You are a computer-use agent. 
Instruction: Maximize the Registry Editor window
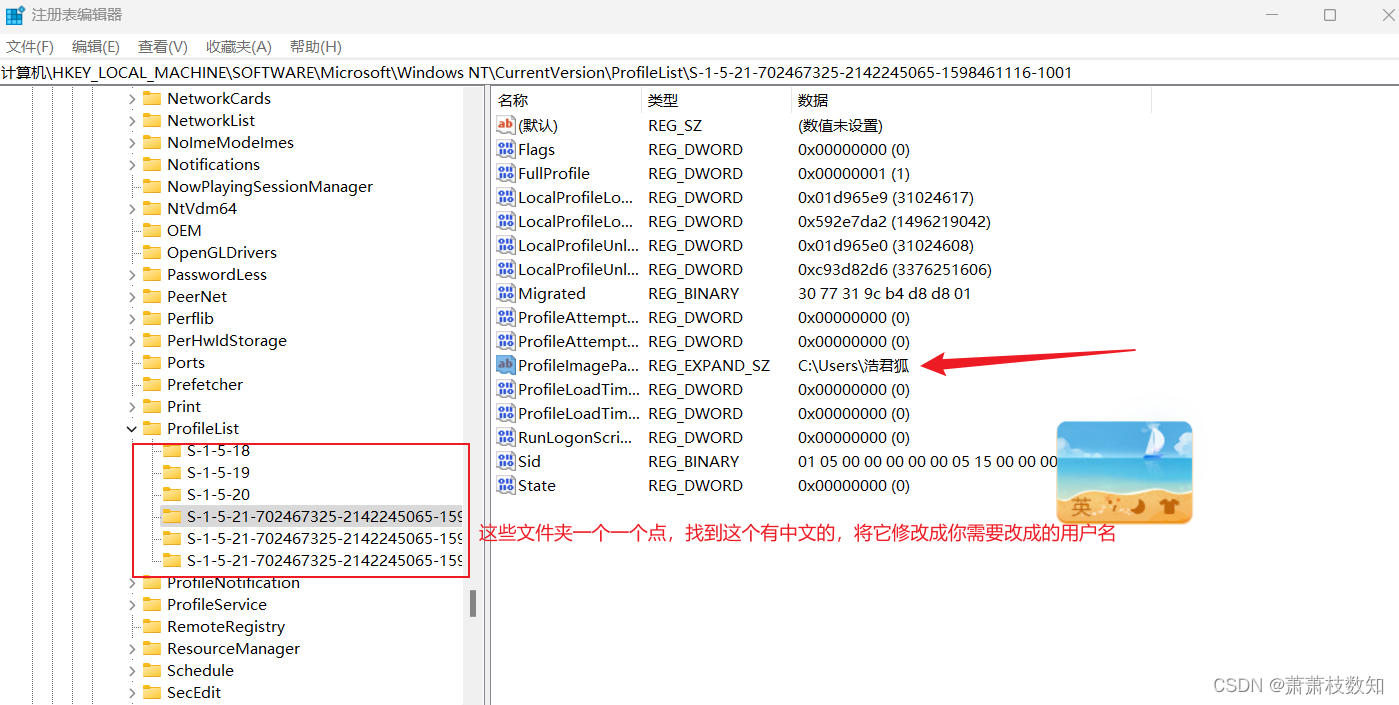1330,15
